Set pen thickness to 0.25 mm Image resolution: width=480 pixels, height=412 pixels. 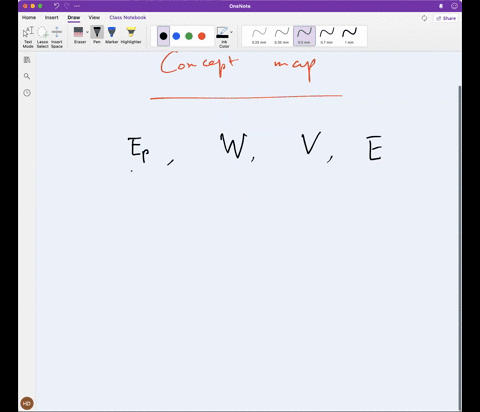click(259, 36)
